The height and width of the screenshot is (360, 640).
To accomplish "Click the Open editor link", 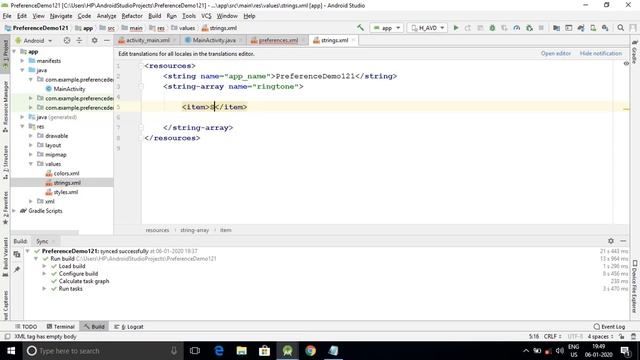I will 556,53.
